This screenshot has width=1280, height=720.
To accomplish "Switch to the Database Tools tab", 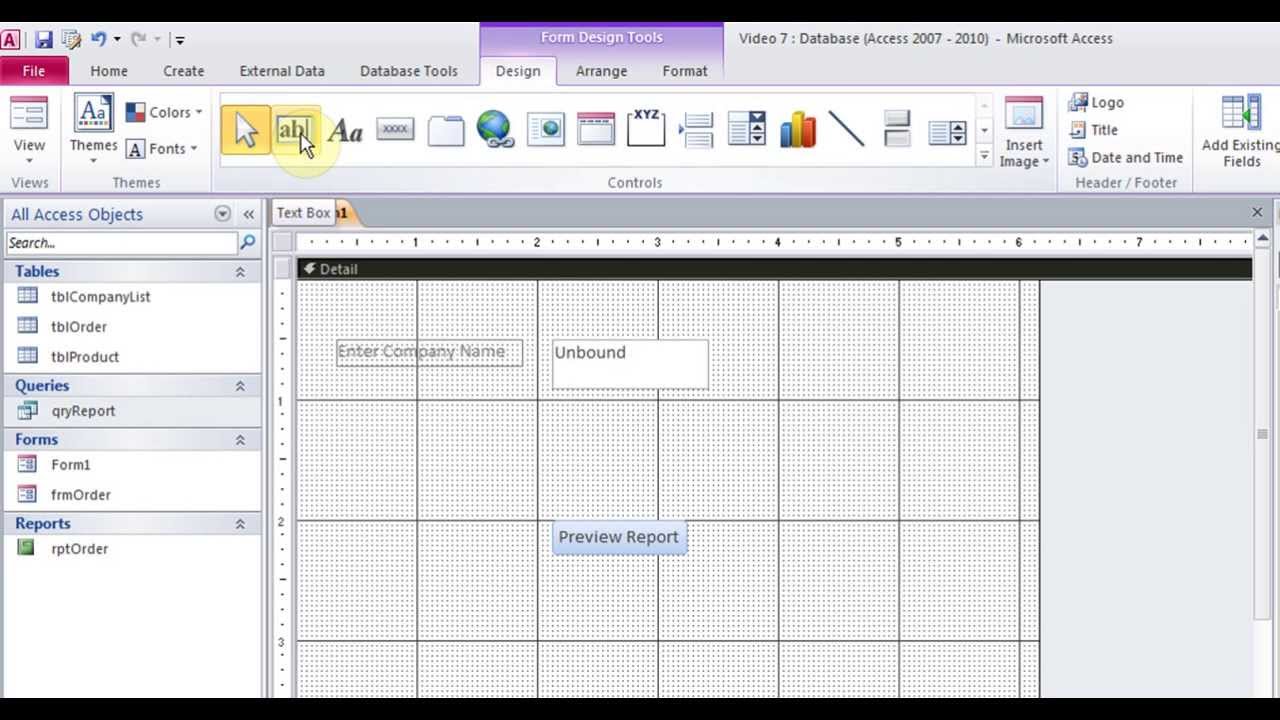I will coord(409,71).
